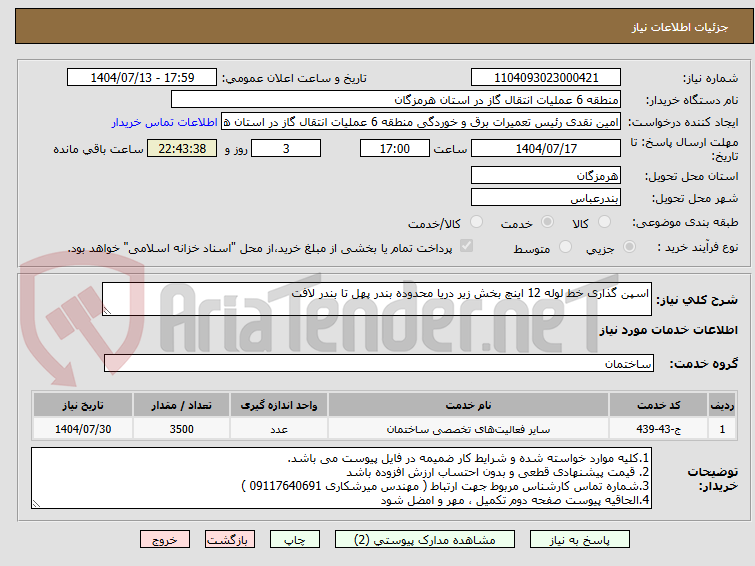Open مشاهده مدارک پیوستی (2) attachments
The image size is (755, 566).
[x=425, y=540]
